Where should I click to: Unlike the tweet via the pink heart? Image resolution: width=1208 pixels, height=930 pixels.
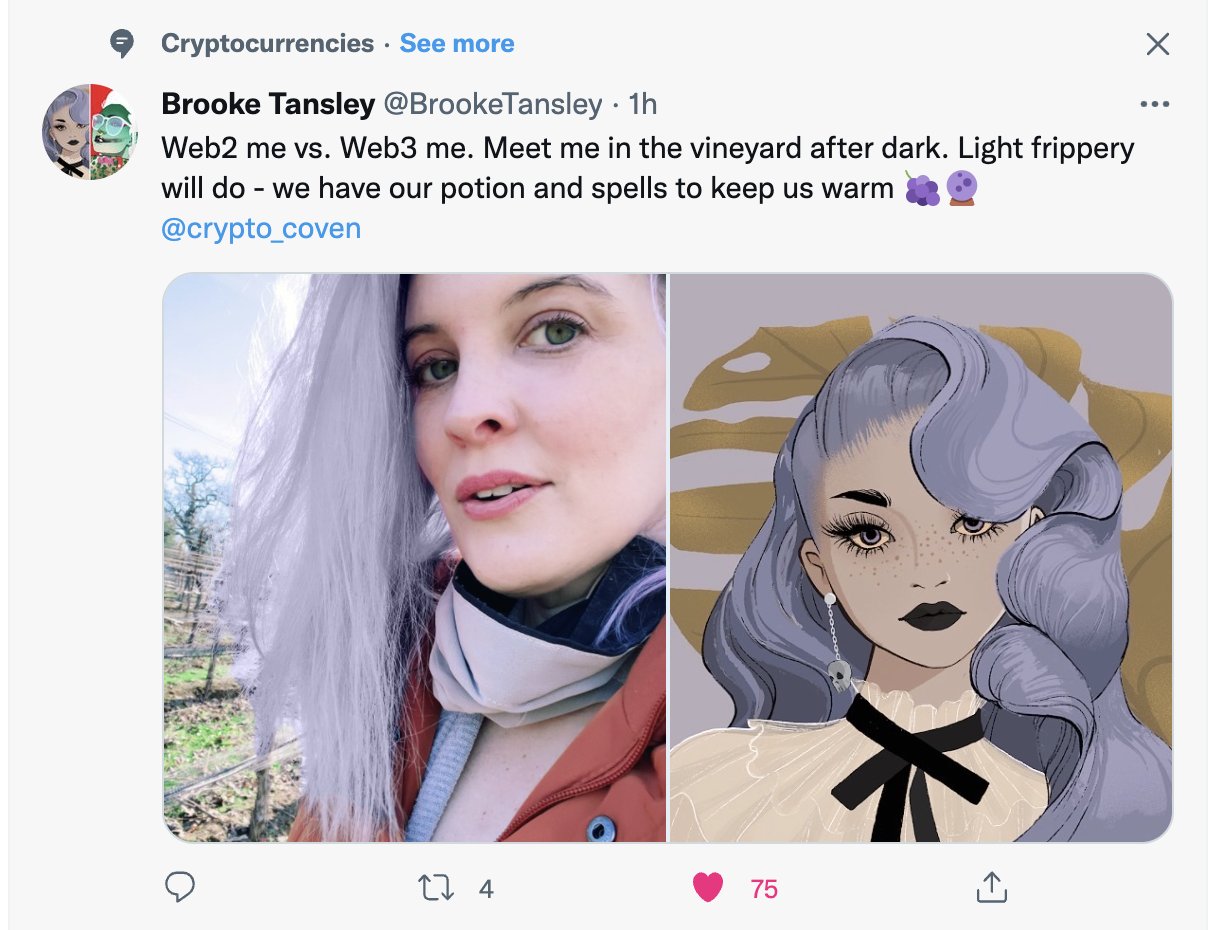click(708, 887)
